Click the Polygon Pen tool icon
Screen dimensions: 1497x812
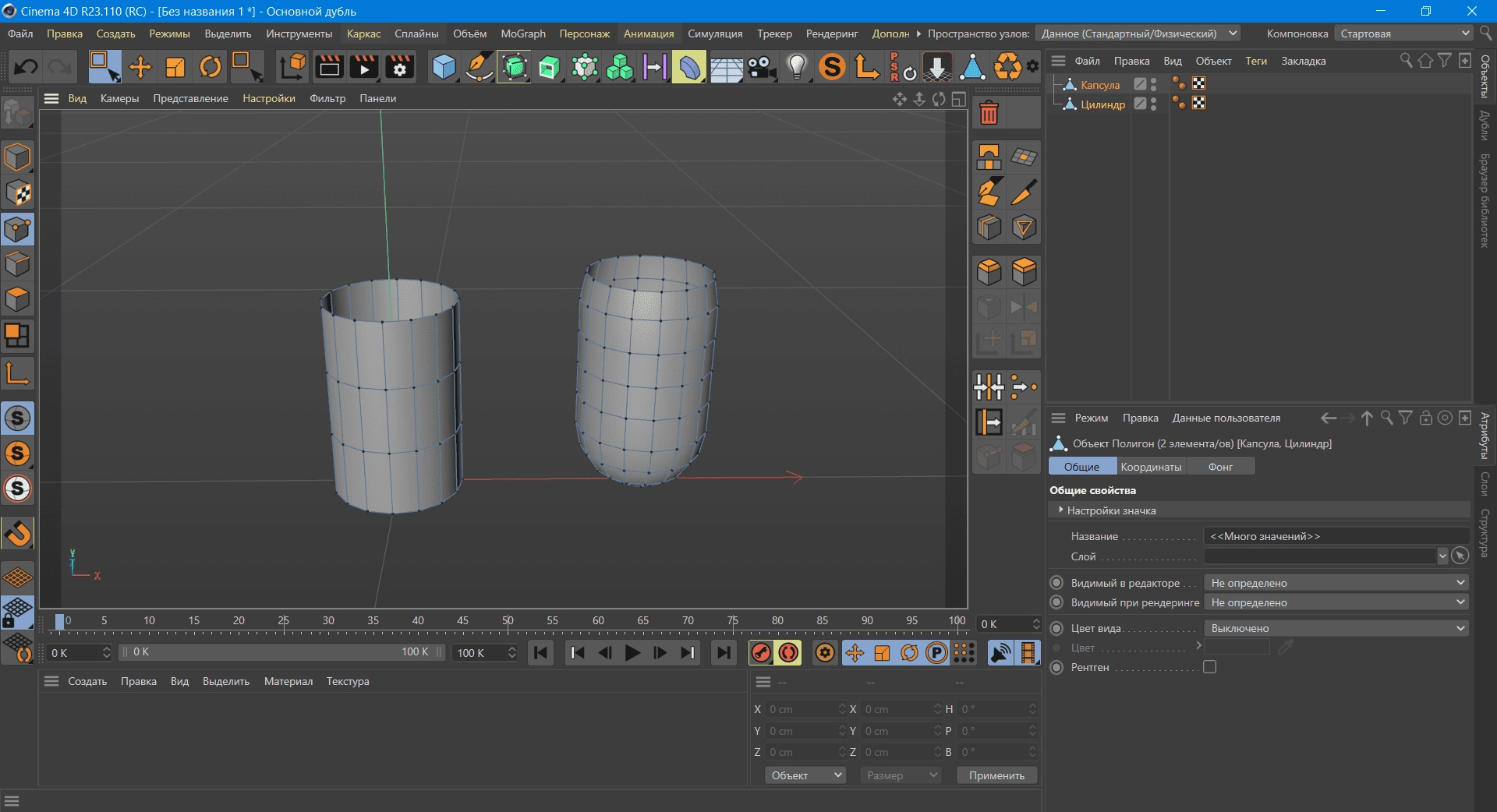(x=989, y=192)
